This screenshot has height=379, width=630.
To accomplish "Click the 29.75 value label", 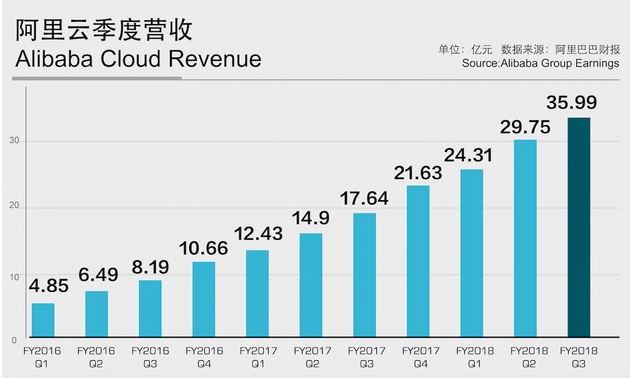I will 525,127.
